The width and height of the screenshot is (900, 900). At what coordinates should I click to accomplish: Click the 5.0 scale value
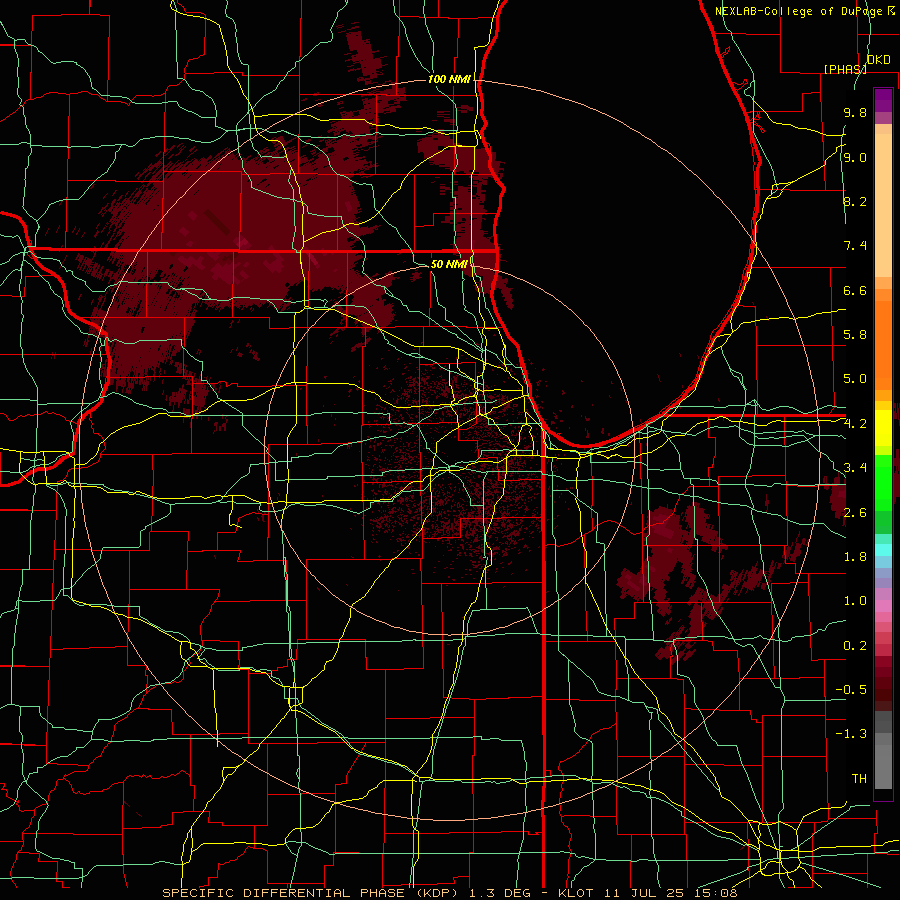point(855,379)
